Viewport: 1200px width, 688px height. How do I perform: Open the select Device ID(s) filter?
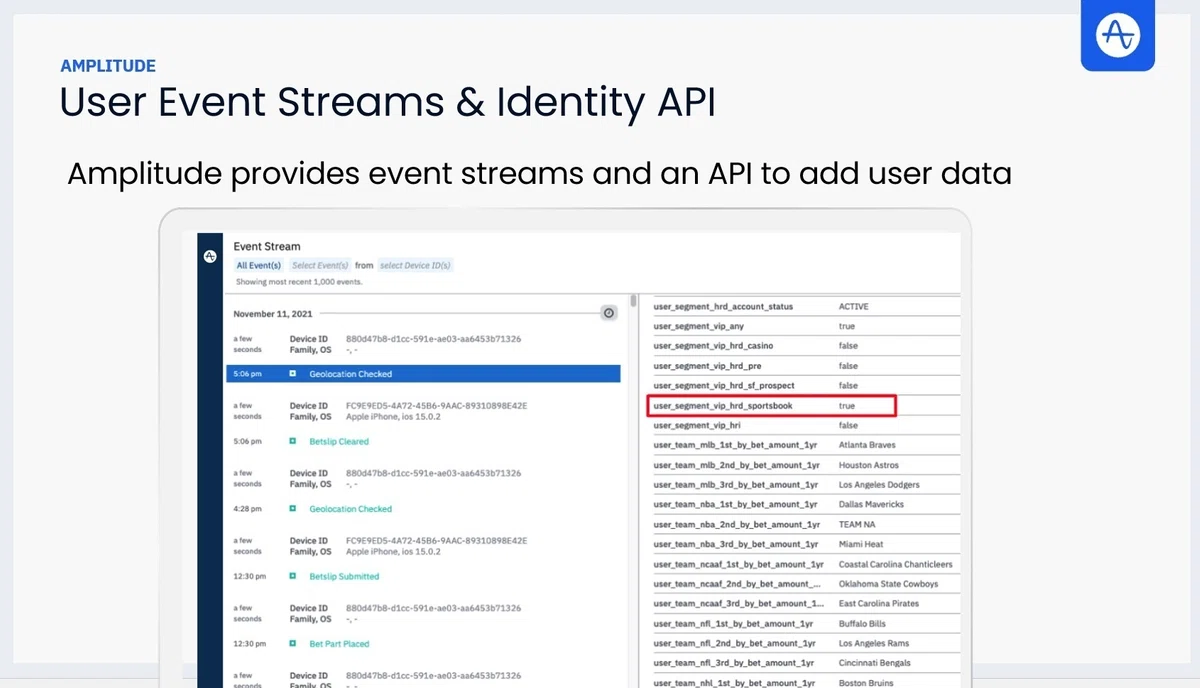[416, 266]
